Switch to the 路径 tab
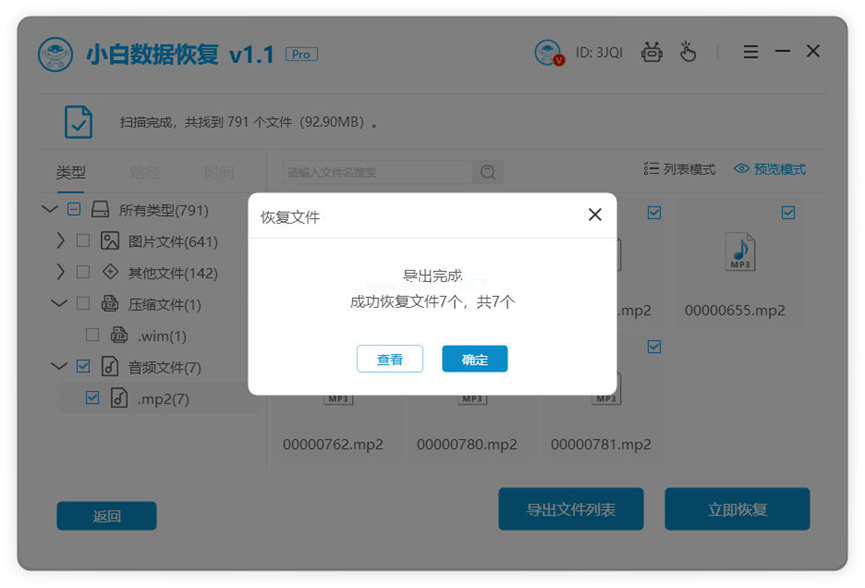865x588 pixels. (144, 172)
